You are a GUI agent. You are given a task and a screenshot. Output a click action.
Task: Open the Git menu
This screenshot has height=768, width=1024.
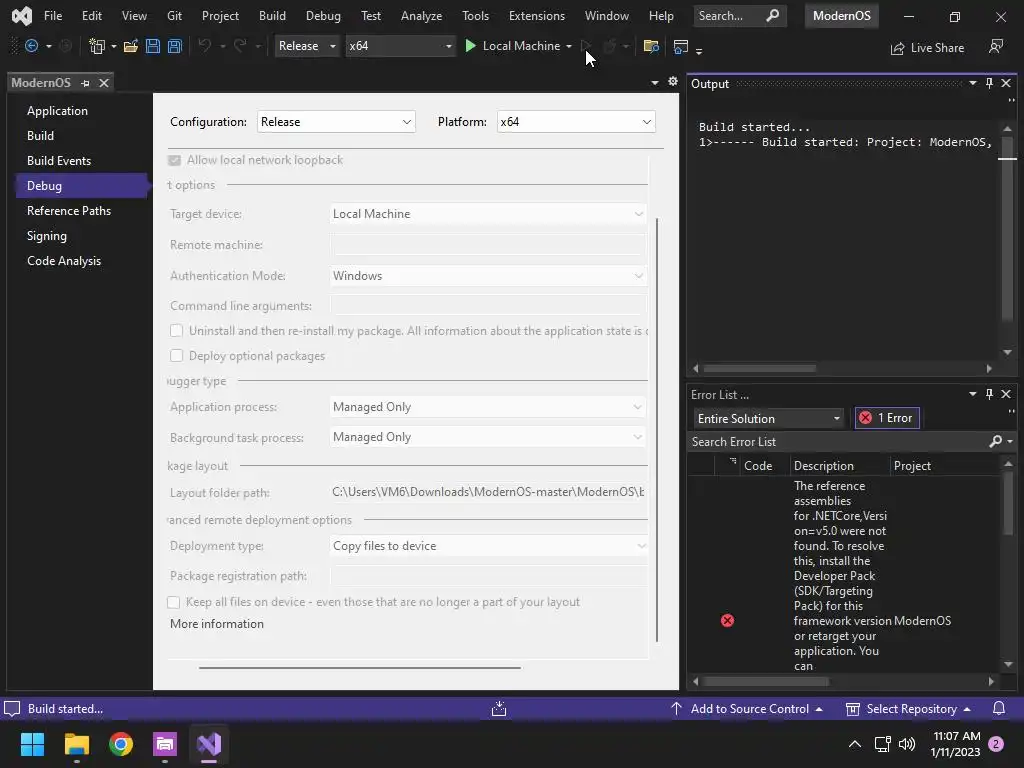point(174,16)
